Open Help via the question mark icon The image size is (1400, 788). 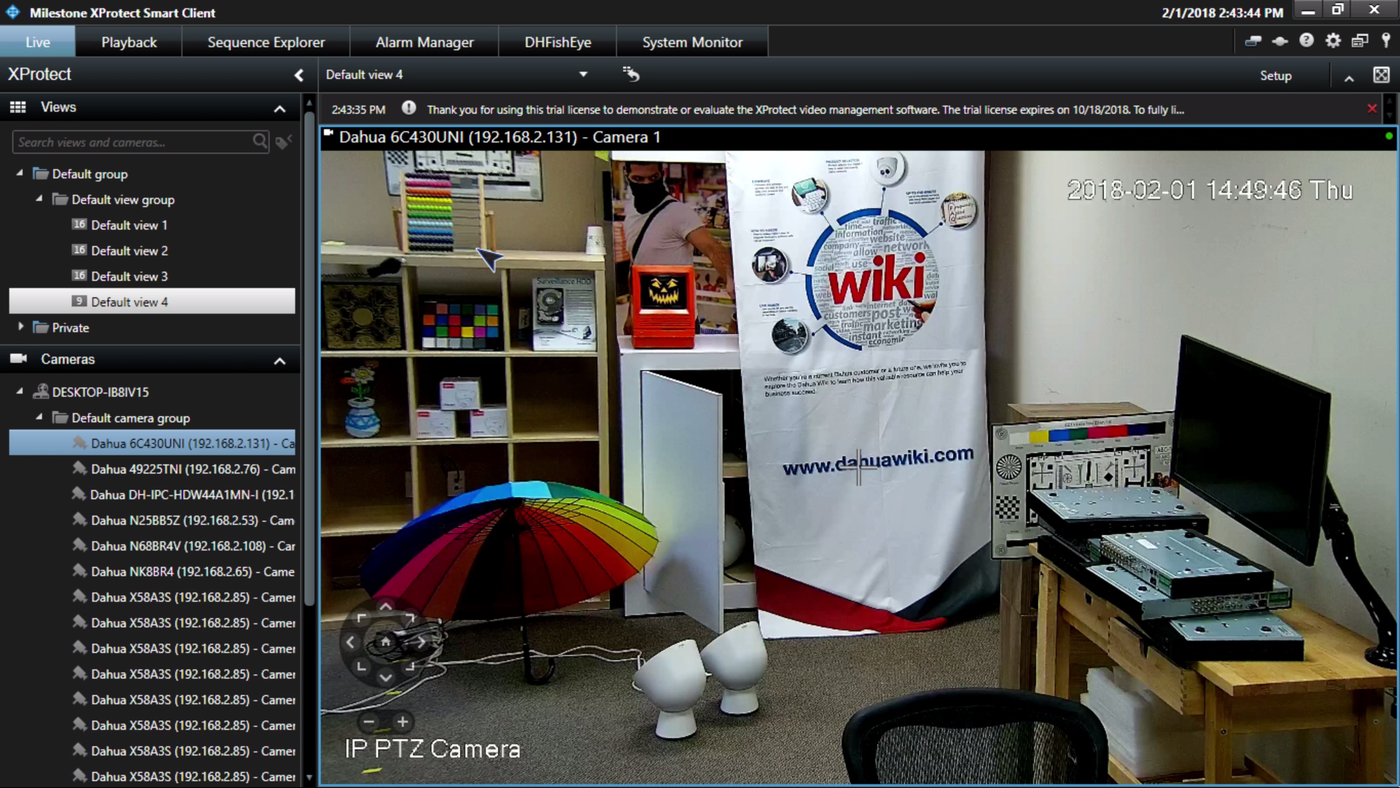pyautogui.click(x=1307, y=41)
